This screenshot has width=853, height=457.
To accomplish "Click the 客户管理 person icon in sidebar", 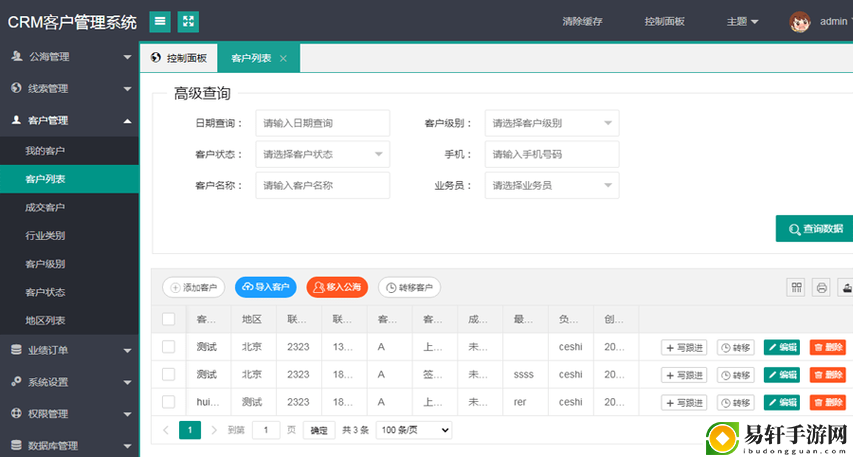I will click(x=16, y=120).
